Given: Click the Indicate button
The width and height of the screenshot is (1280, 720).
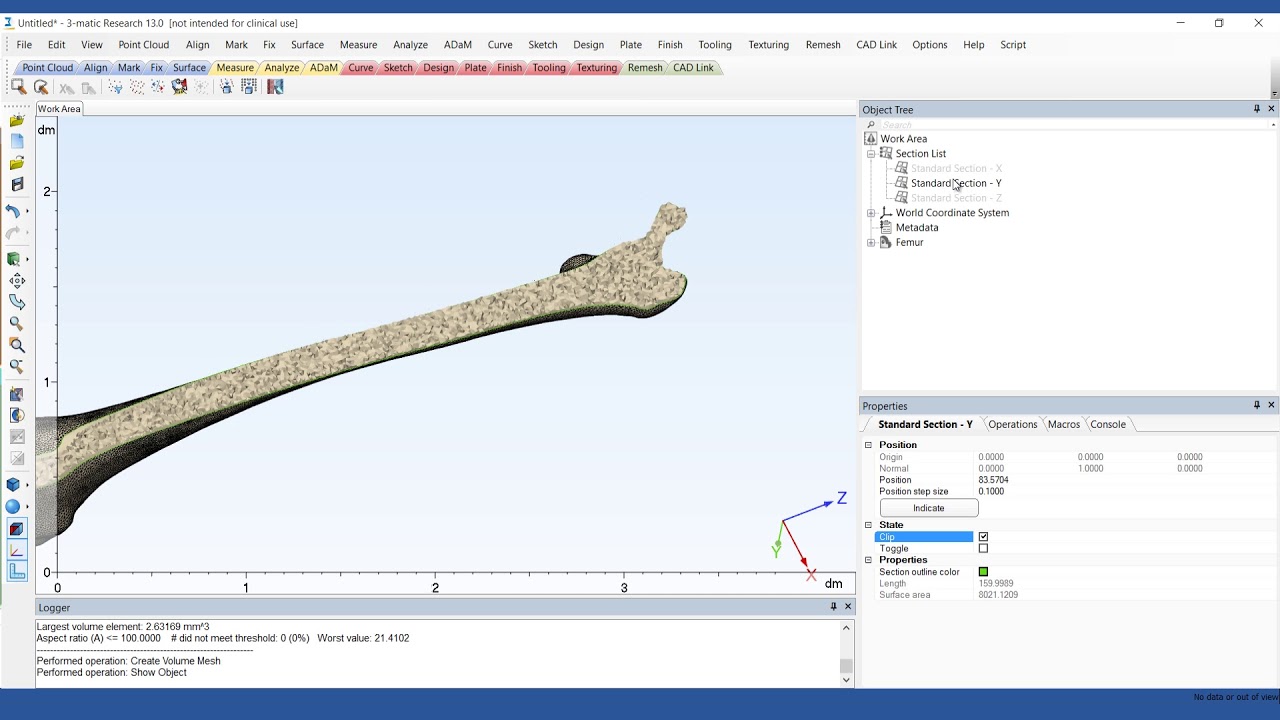Looking at the screenshot, I should [x=929, y=508].
